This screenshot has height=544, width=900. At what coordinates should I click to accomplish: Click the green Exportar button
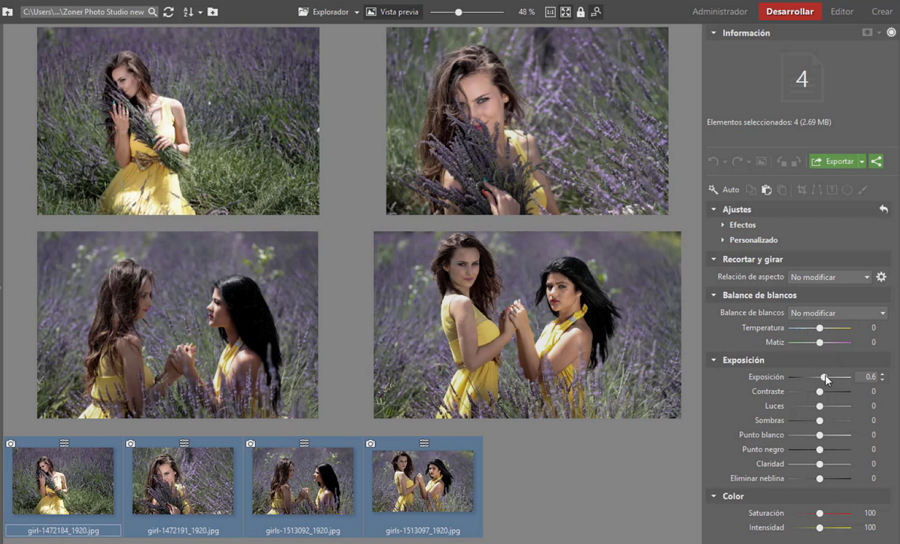coord(833,161)
